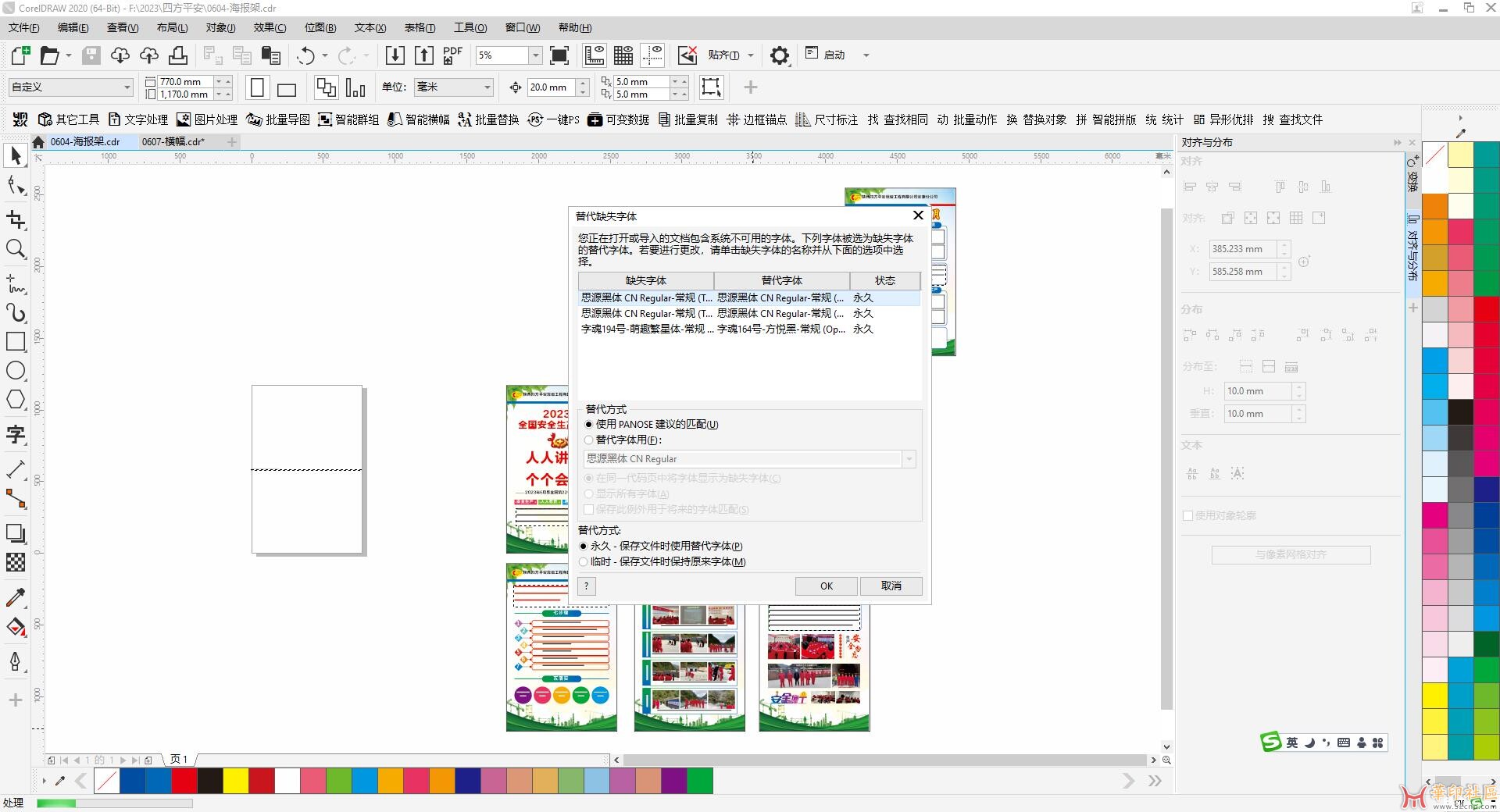Switch to the 0607-横幅.cdr tab
The image size is (1500, 812).
click(173, 142)
